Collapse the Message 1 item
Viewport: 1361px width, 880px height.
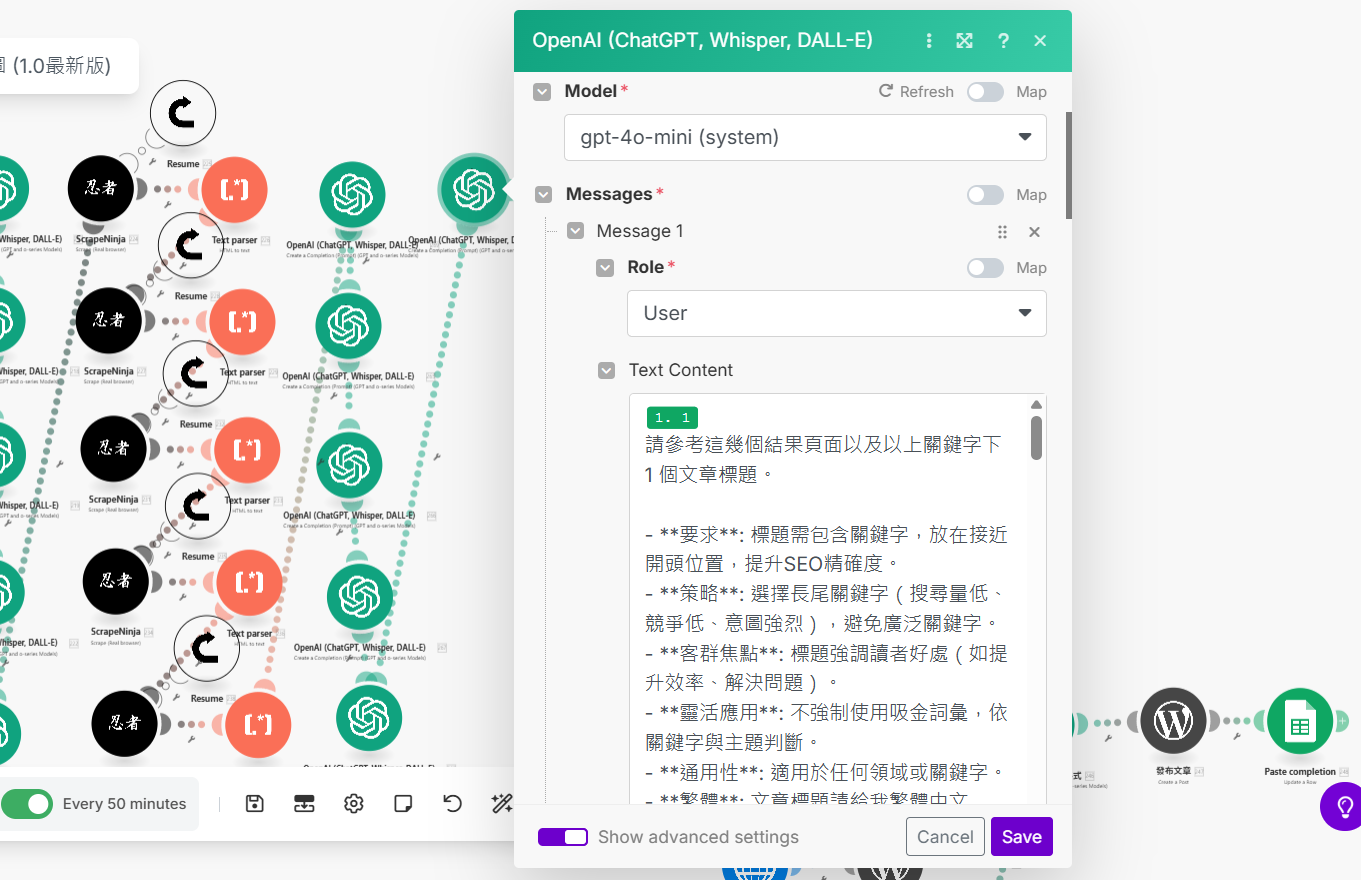pos(576,231)
